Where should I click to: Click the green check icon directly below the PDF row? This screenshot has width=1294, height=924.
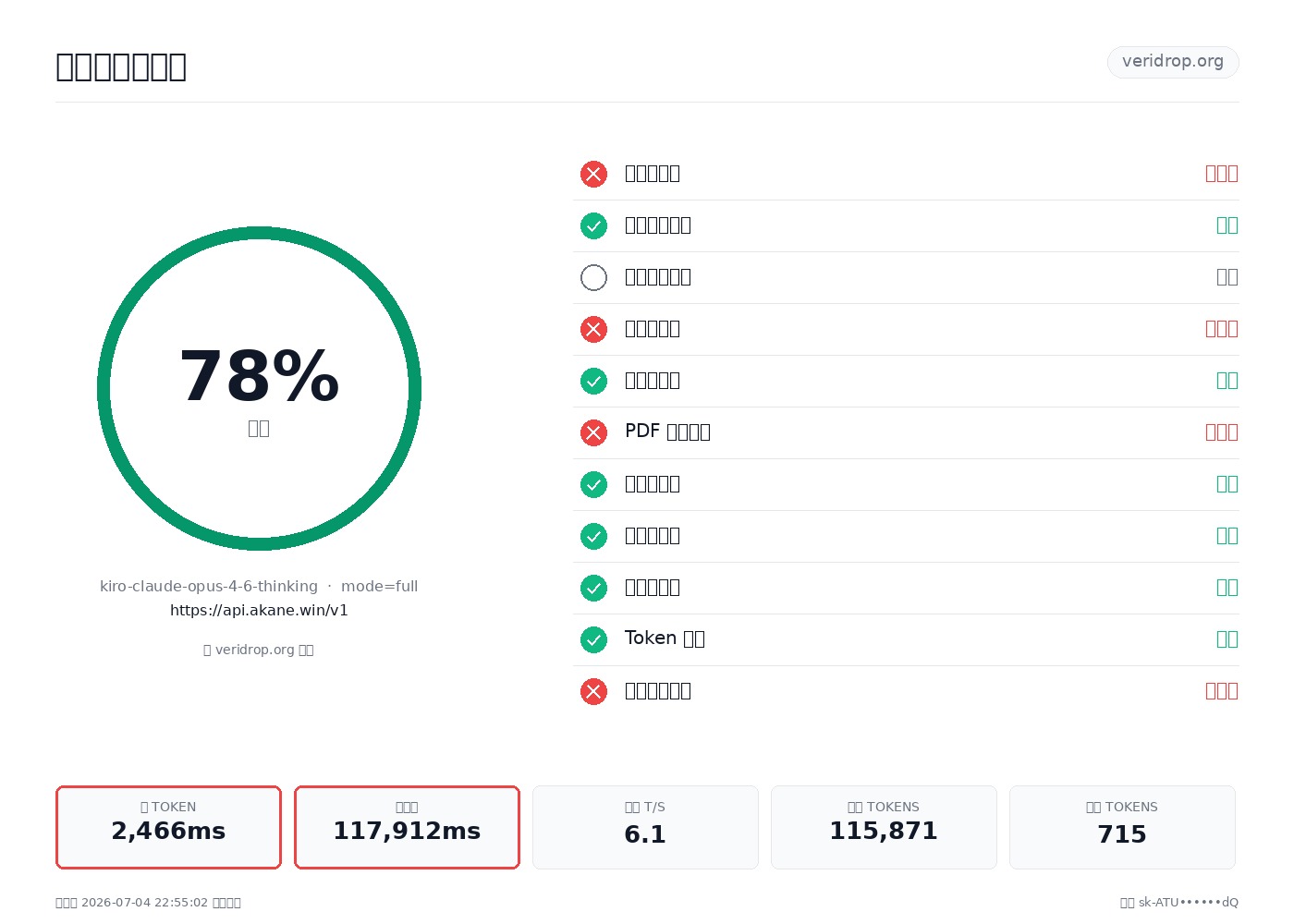click(593, 484)
